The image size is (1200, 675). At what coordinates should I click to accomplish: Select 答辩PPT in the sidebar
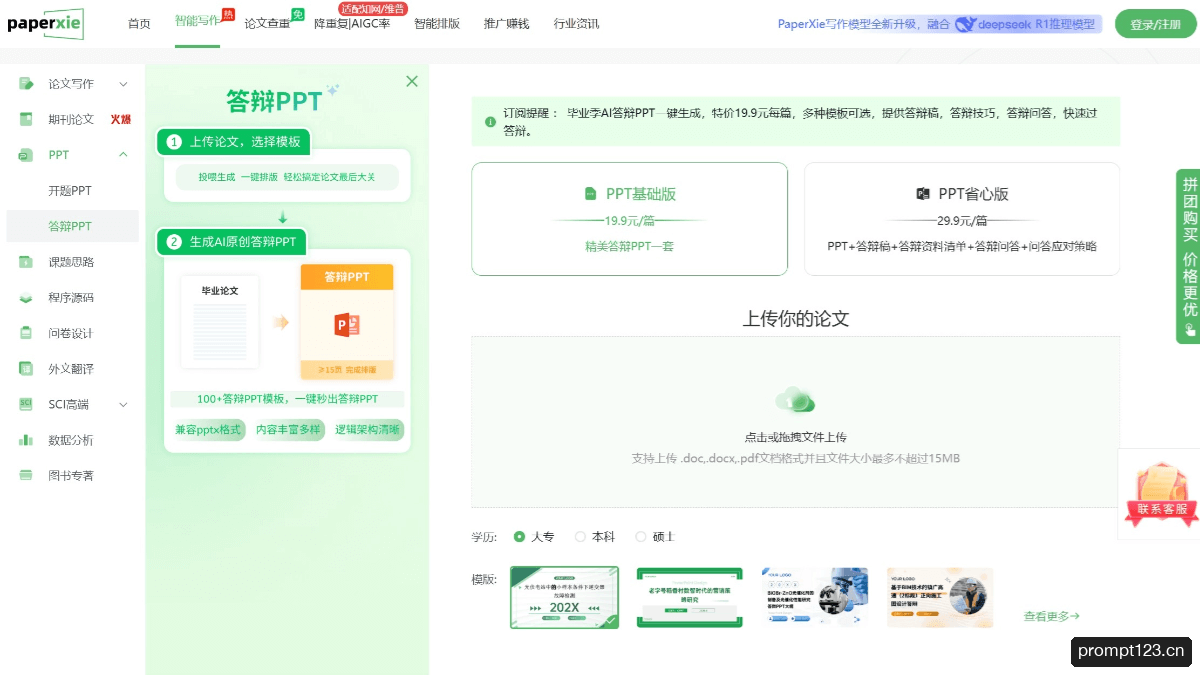(72, 226)
